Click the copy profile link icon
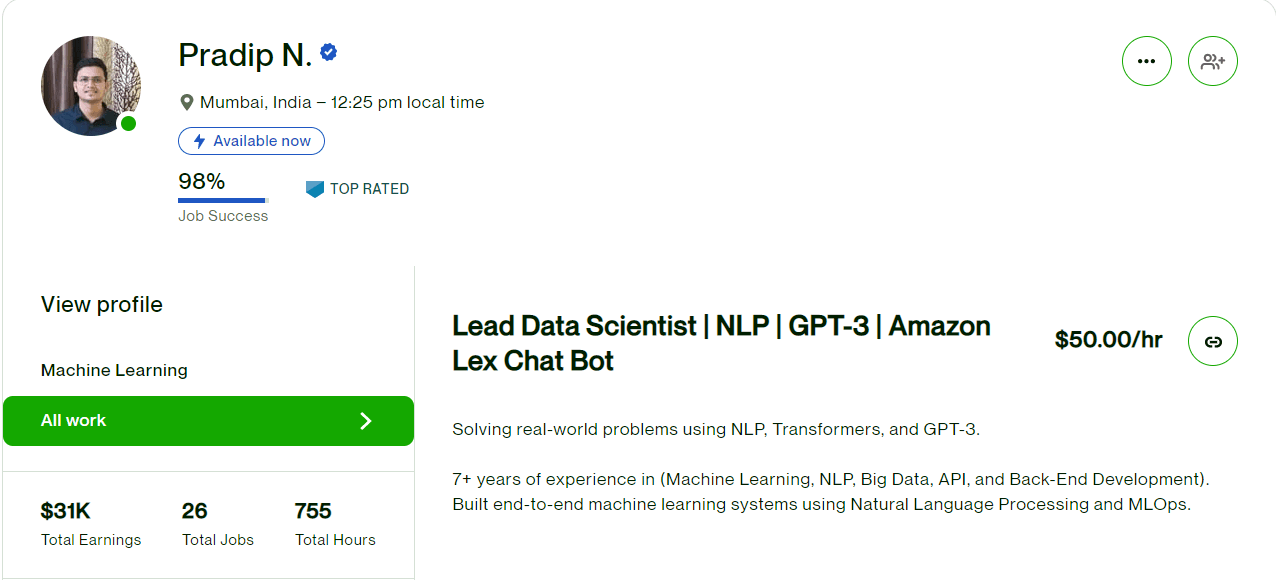Viewport: 1276px width, 580px height. click(1212, 341)
